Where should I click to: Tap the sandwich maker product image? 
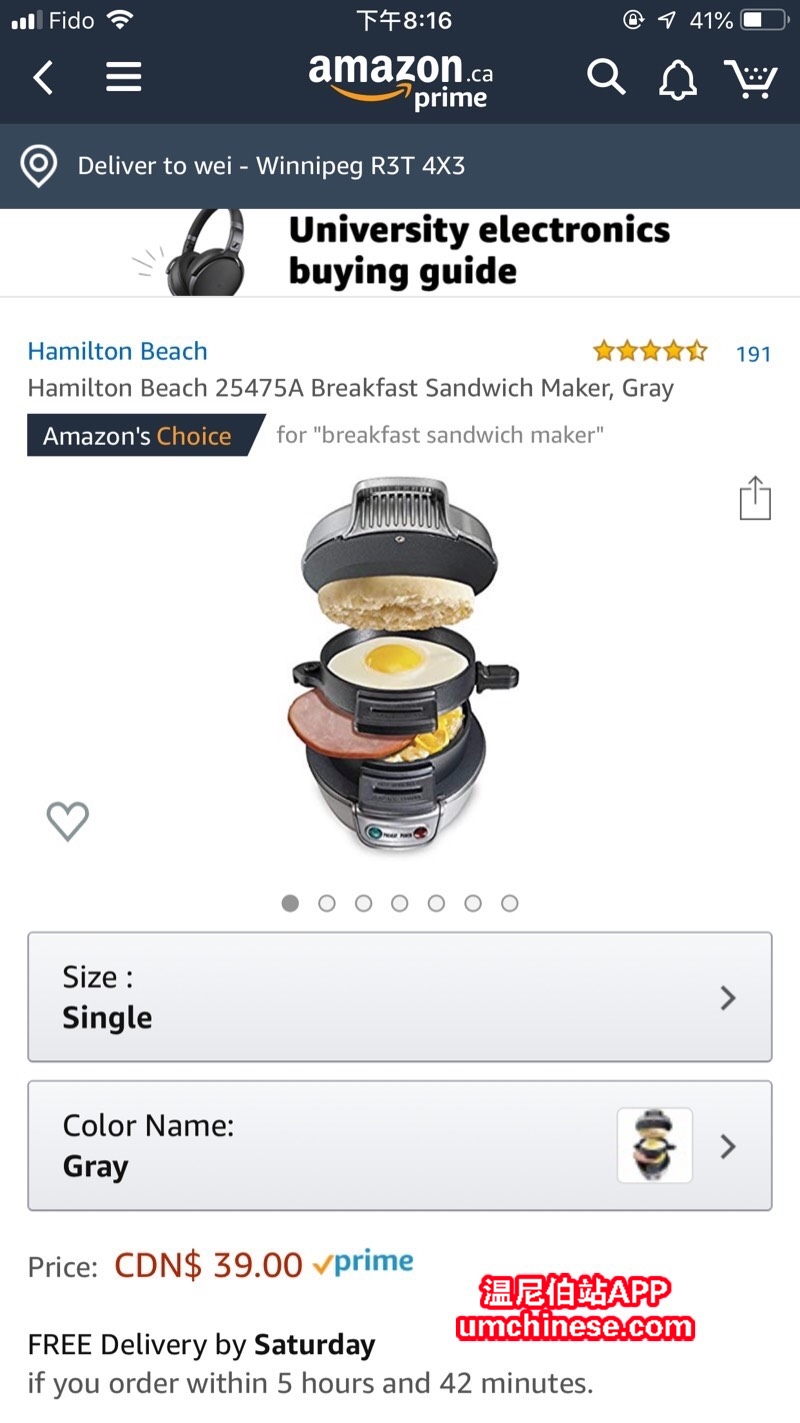[404, 665]
